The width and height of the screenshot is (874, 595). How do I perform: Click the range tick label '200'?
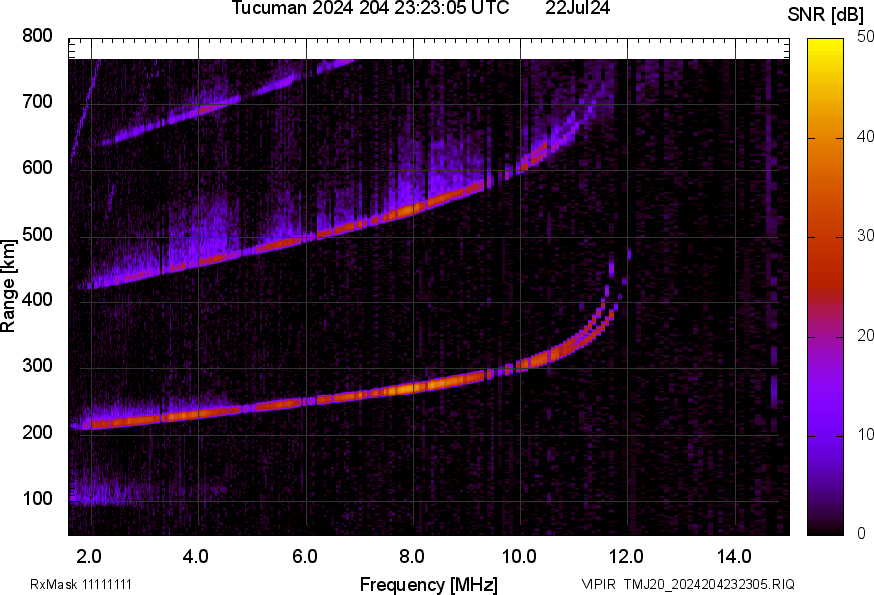click(x=37, y=432)
